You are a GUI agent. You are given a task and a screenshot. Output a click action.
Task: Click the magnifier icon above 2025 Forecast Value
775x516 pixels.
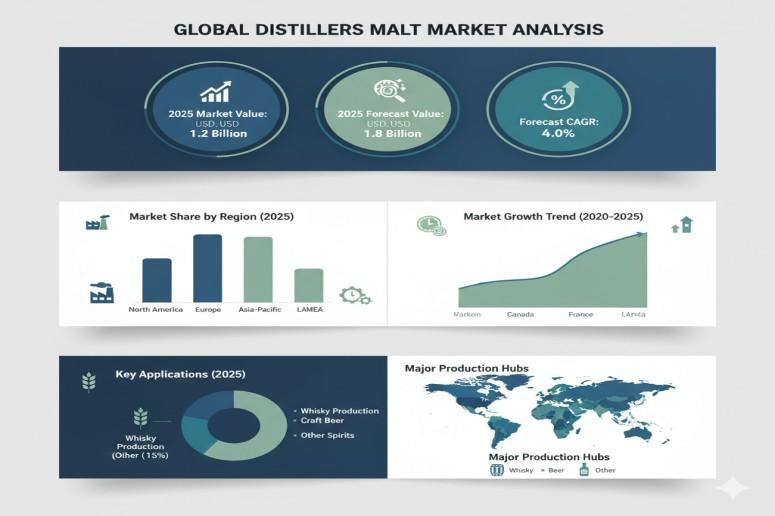pyautogui.click(x=387, y=92)
